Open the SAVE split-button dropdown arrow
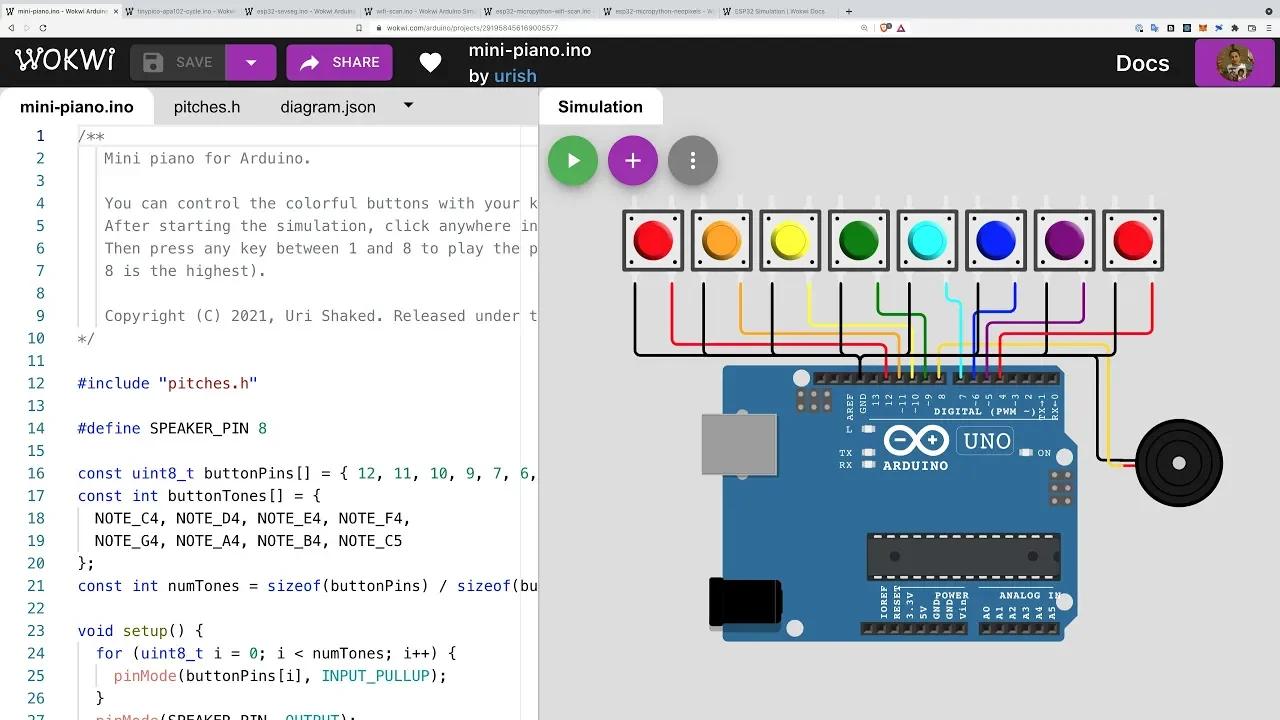Screen dimensions: 1280x720 point(251,62)
